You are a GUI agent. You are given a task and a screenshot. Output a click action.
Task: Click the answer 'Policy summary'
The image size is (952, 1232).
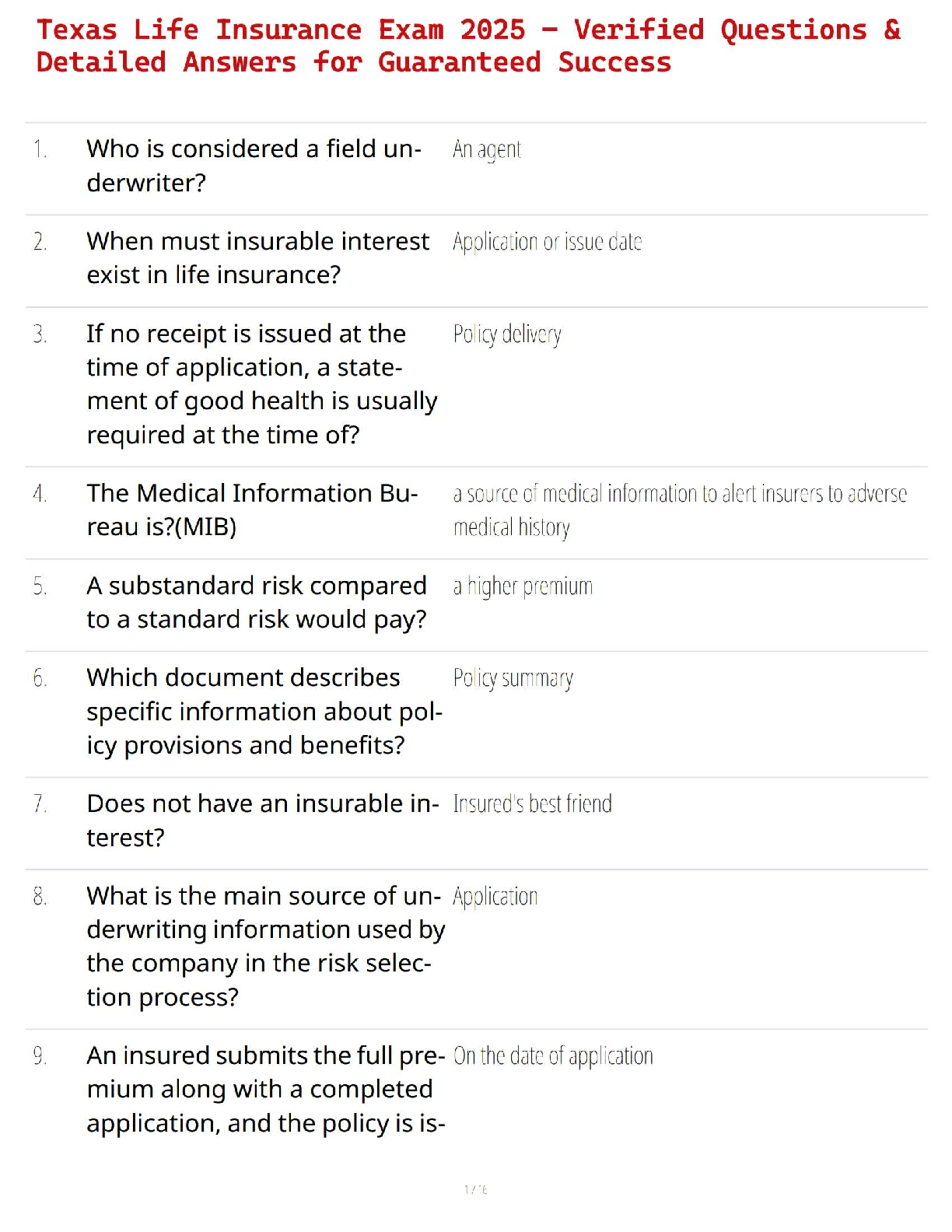tap(513, 678)
